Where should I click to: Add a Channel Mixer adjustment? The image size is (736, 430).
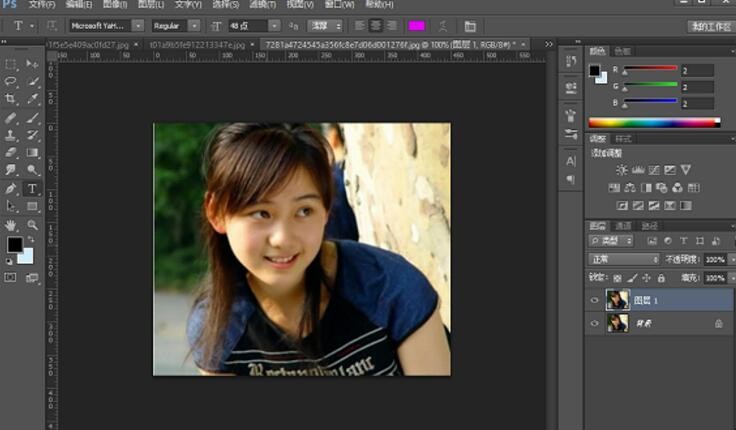(677, 188)
